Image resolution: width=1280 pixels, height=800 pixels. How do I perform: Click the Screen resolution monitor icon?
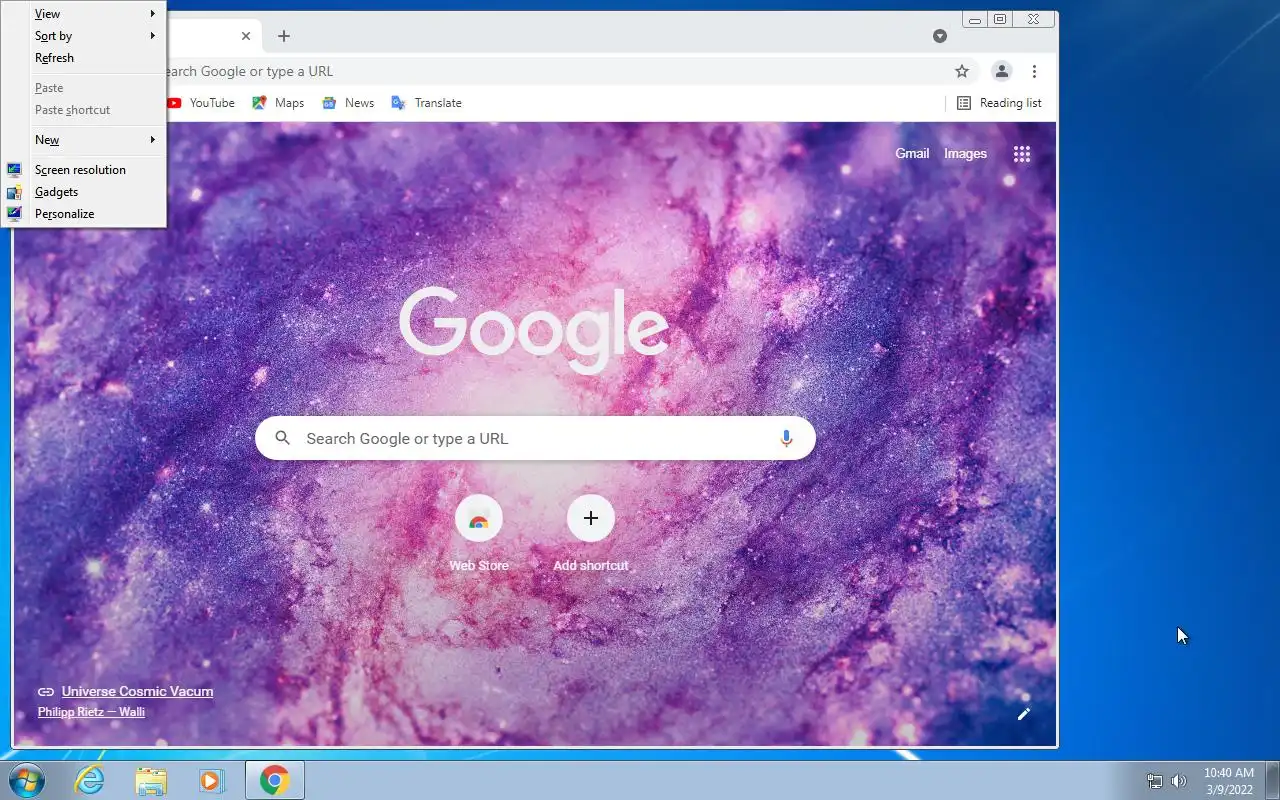pos(14,170)
